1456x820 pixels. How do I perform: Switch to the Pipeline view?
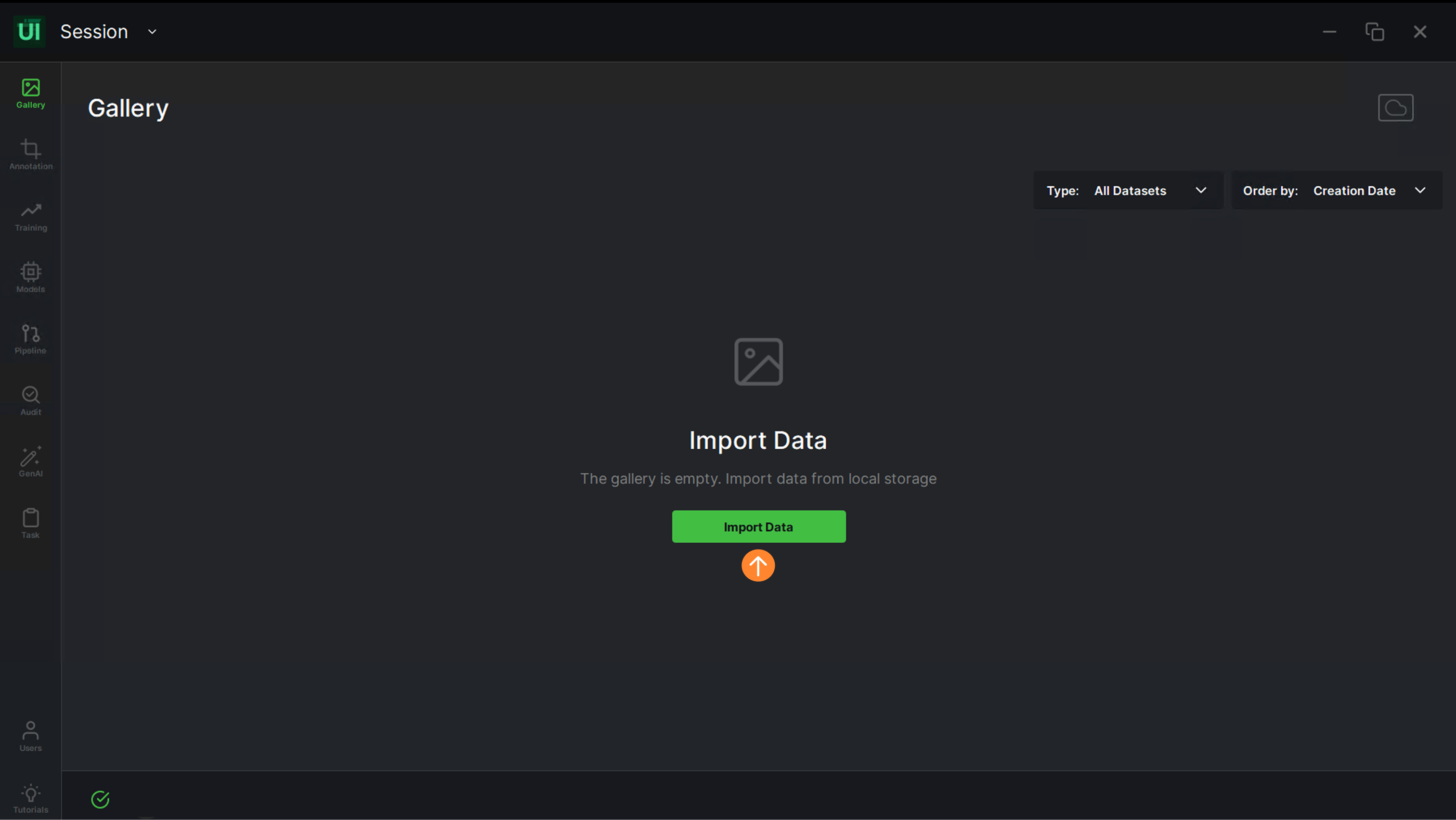[x=30, y=339]
